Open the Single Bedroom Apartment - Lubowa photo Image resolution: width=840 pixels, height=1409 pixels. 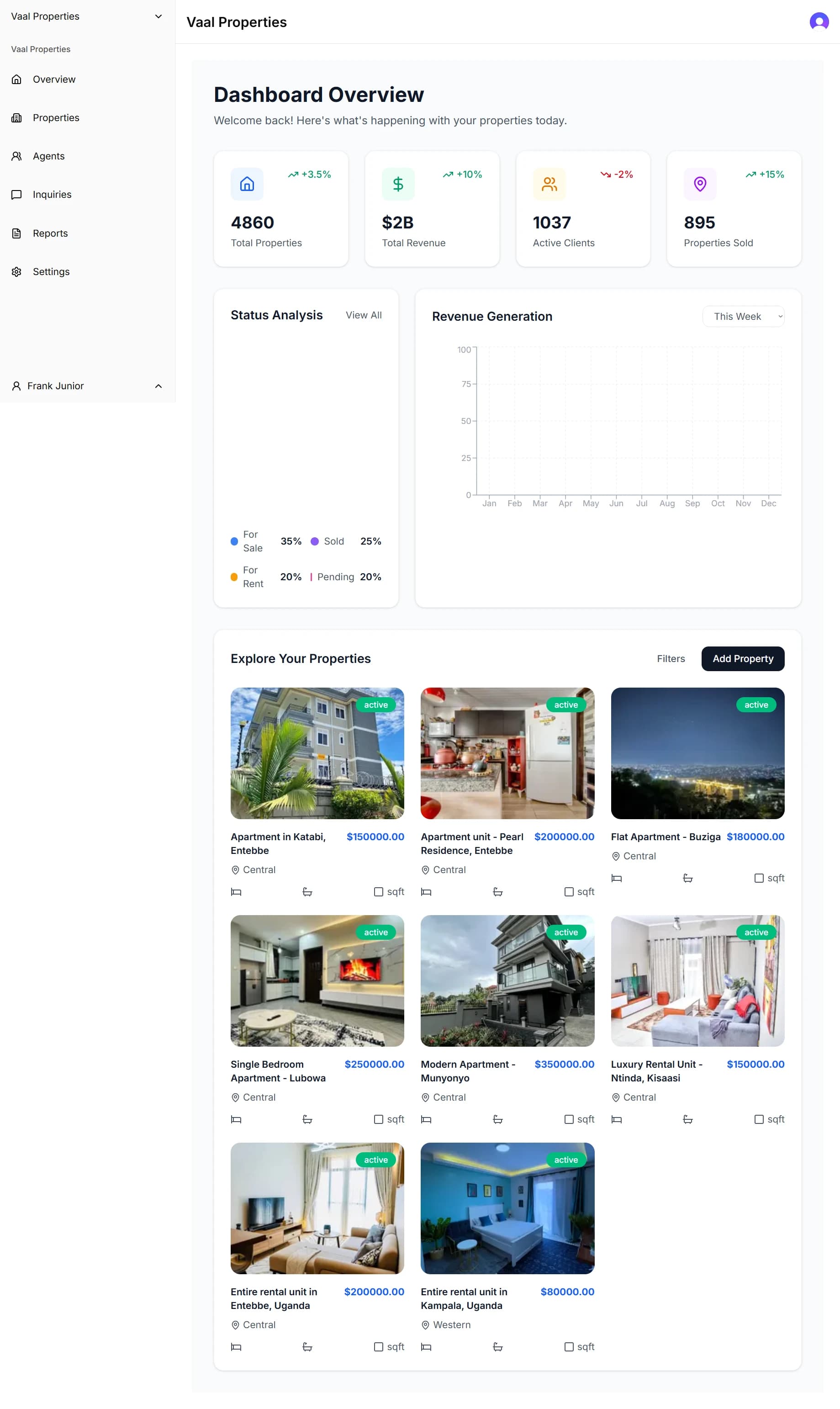[317, 980]
